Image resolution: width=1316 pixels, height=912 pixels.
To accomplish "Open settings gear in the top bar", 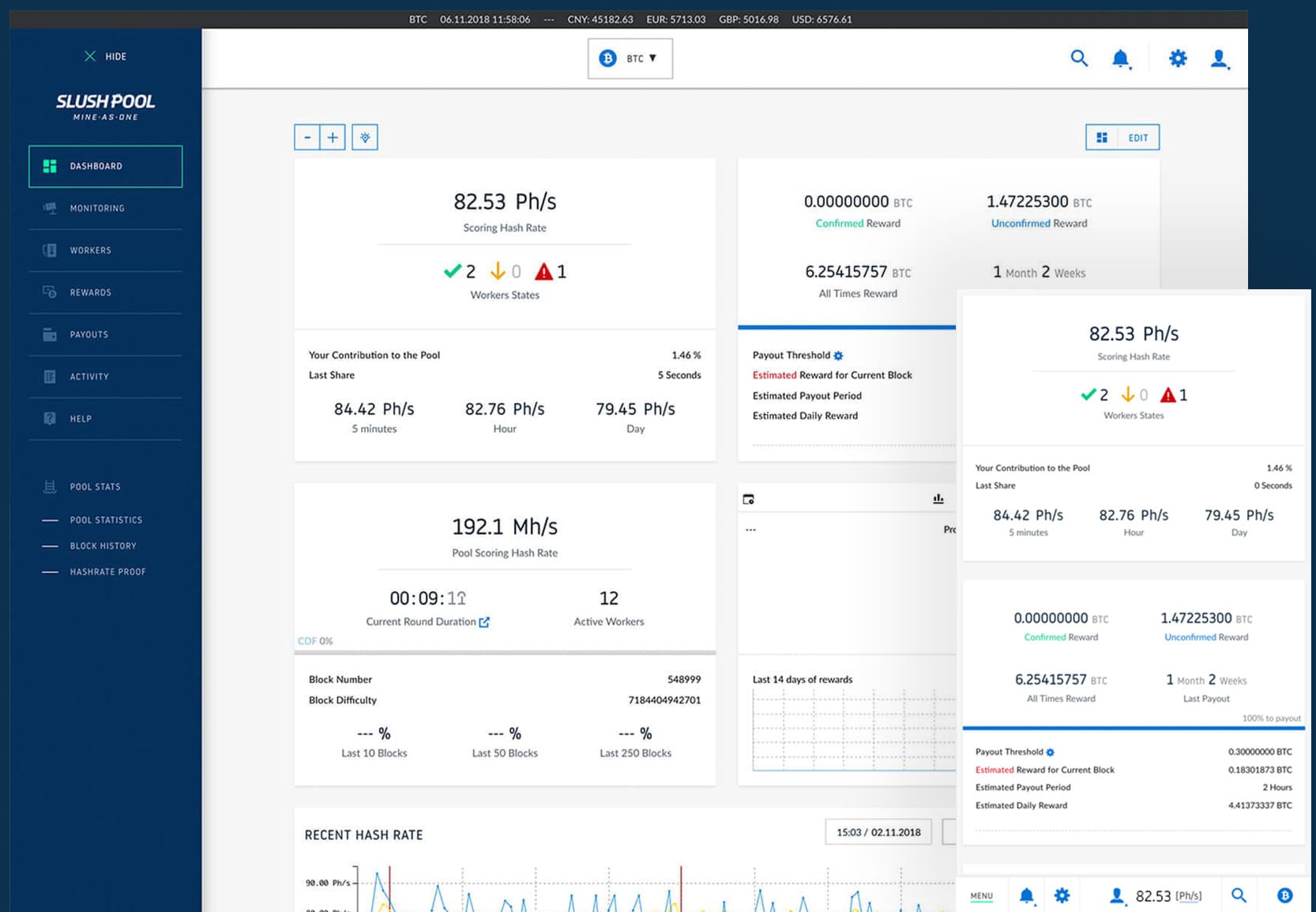I will tap(1178, 58).
